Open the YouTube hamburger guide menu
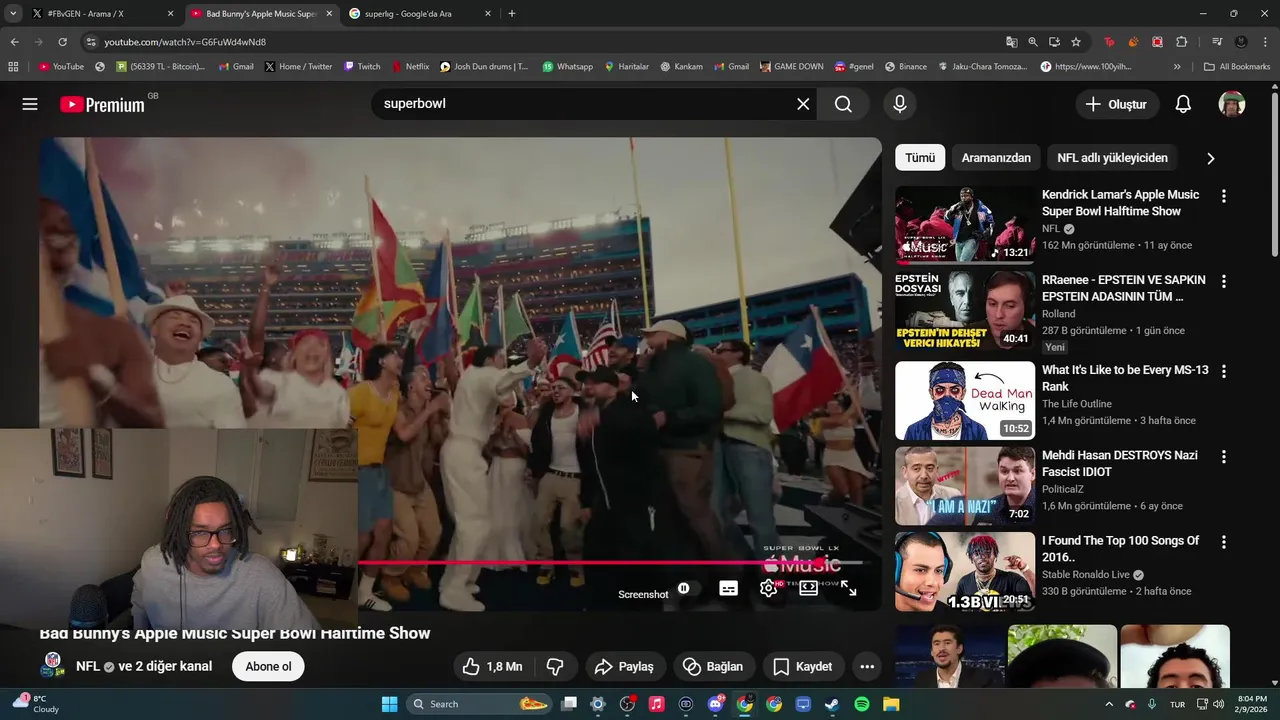 (30, 104)
